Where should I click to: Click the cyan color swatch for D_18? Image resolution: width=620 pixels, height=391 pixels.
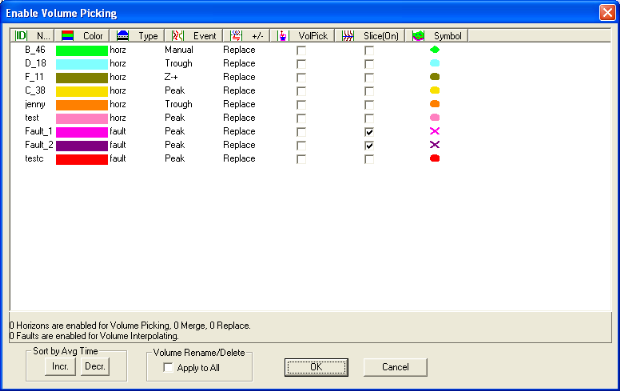tap(82, 64)
